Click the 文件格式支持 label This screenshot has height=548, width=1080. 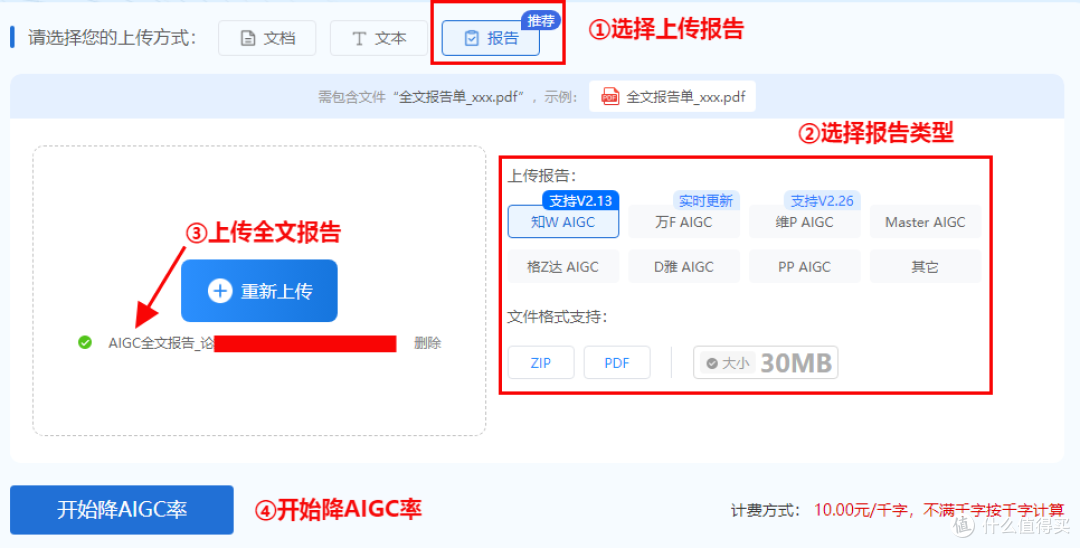coord(558,317)
